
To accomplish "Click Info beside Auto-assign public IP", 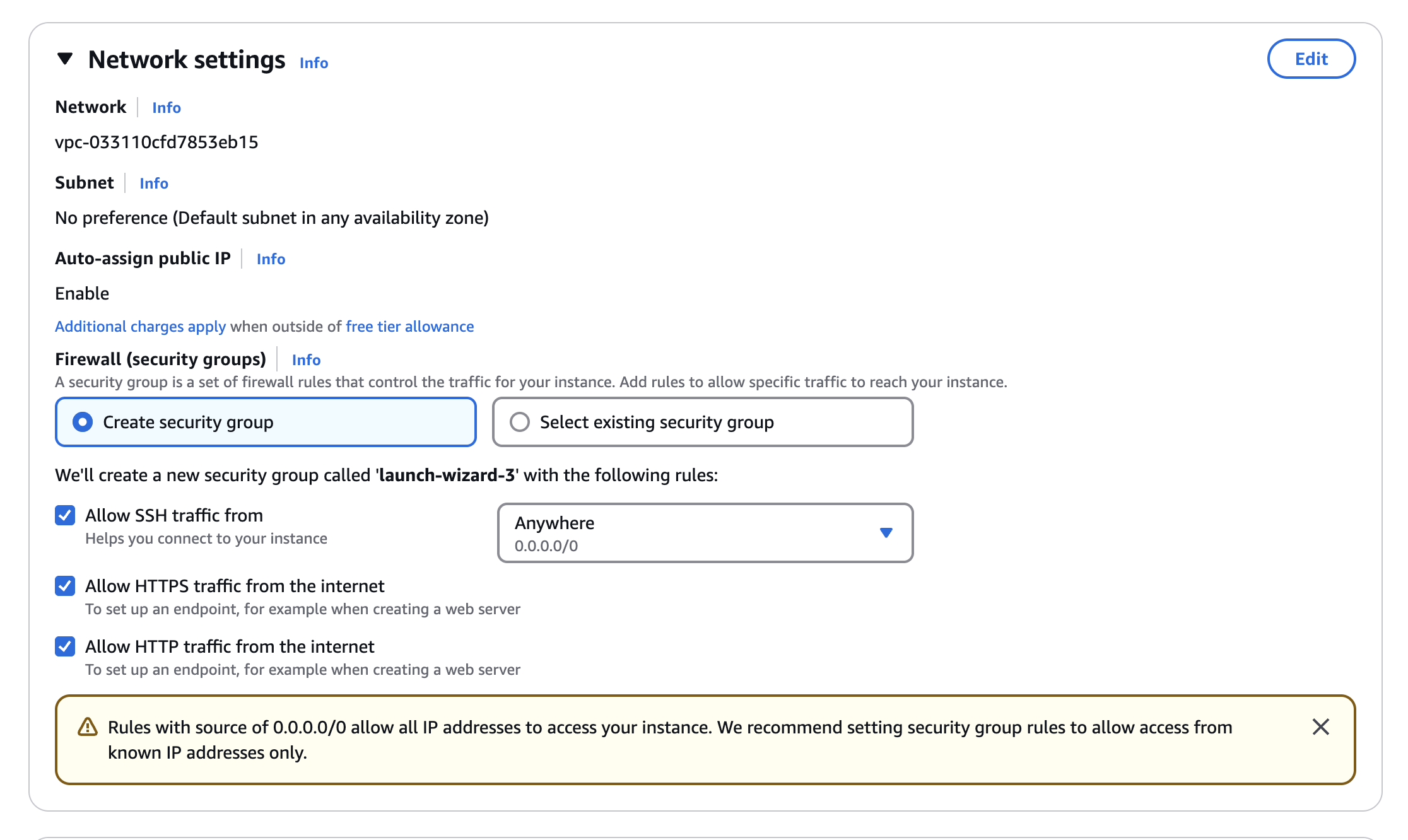I will point(271,259).
